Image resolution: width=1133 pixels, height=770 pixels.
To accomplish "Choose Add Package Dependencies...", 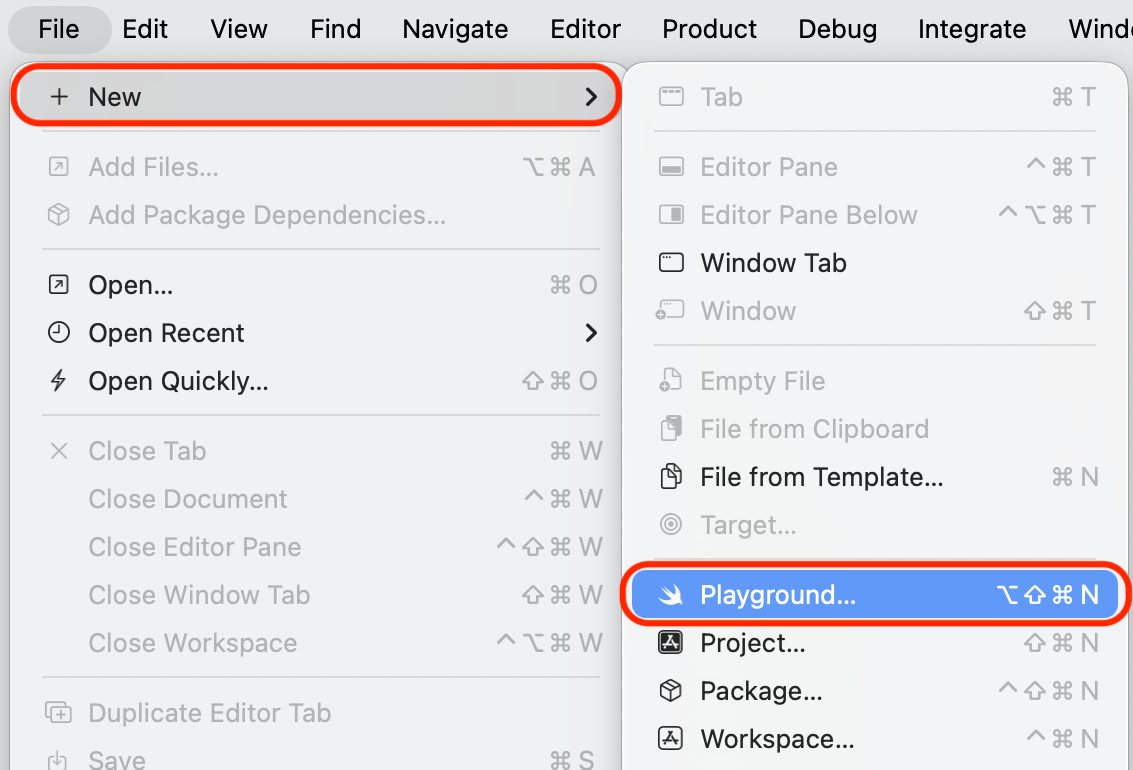I will pyautogui.click(x=321, y=215).
